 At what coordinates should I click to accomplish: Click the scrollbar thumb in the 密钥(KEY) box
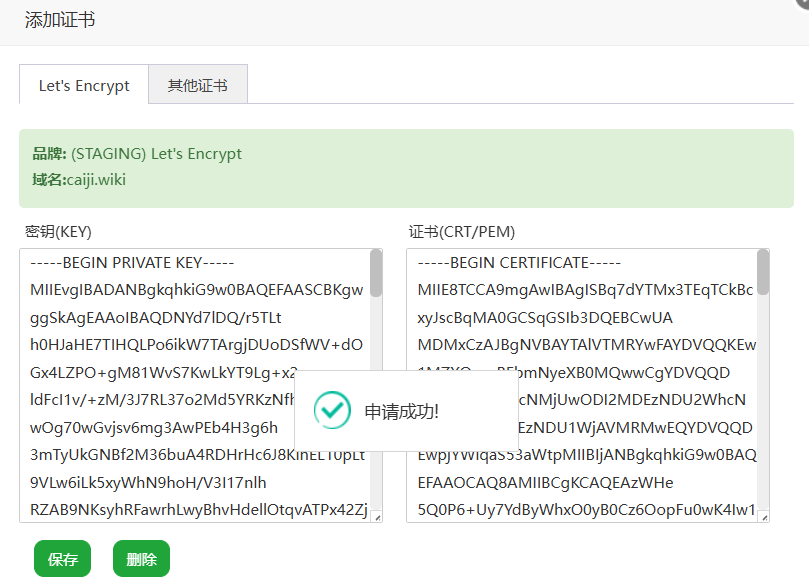(x=376, y=274)
